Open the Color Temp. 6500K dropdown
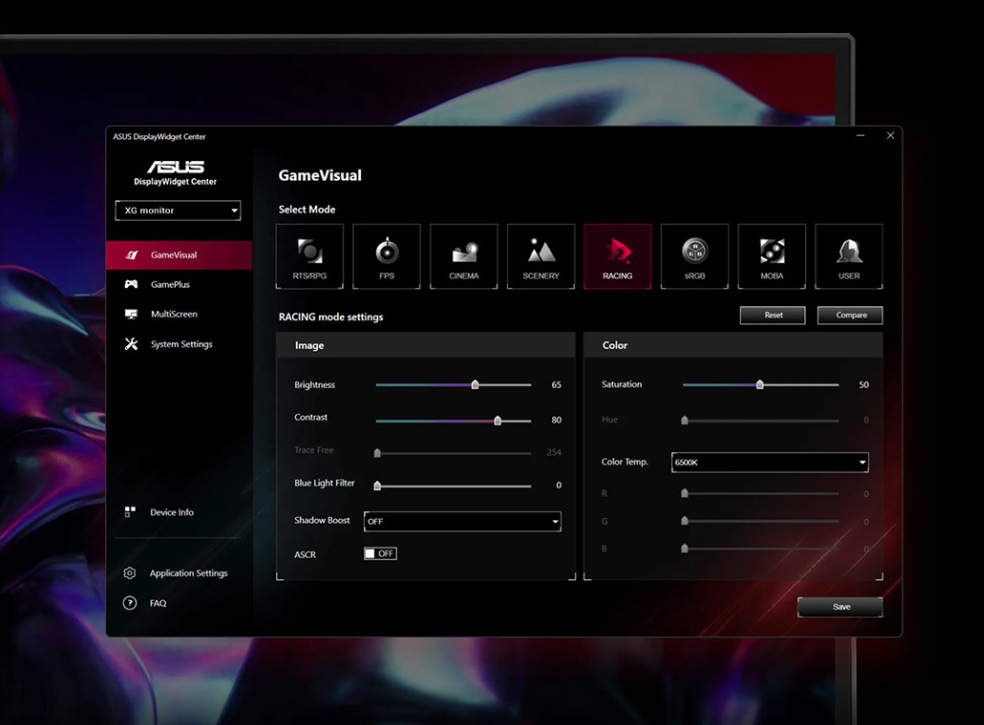Viewport: 984px width, 725px height. point(770,462)
